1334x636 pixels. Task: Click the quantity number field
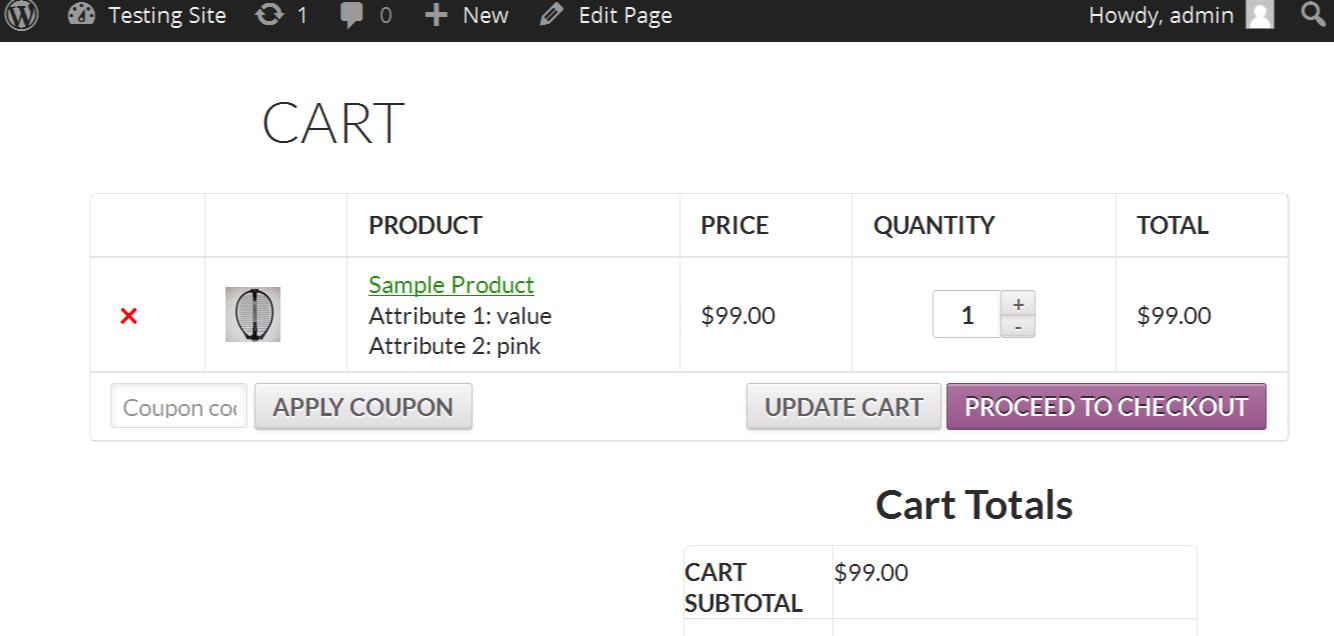[967, 315]
